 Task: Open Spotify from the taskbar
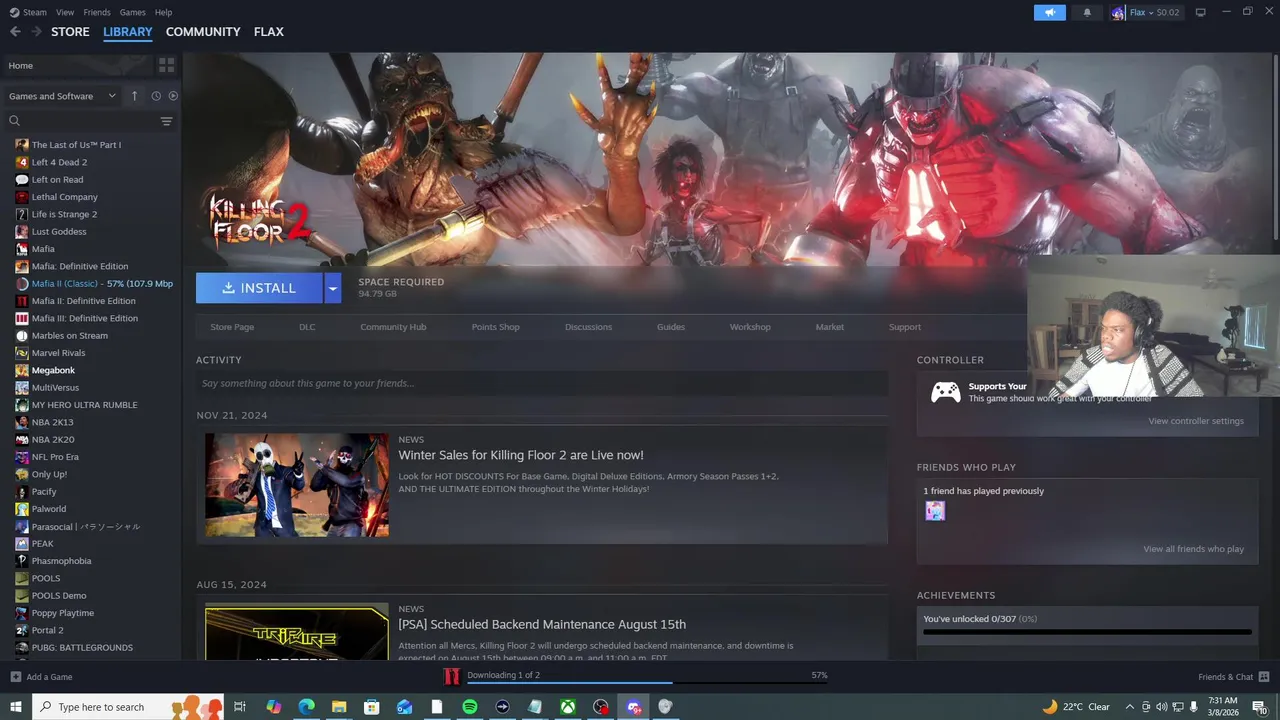pyautogui.click(x=470, y=707)
